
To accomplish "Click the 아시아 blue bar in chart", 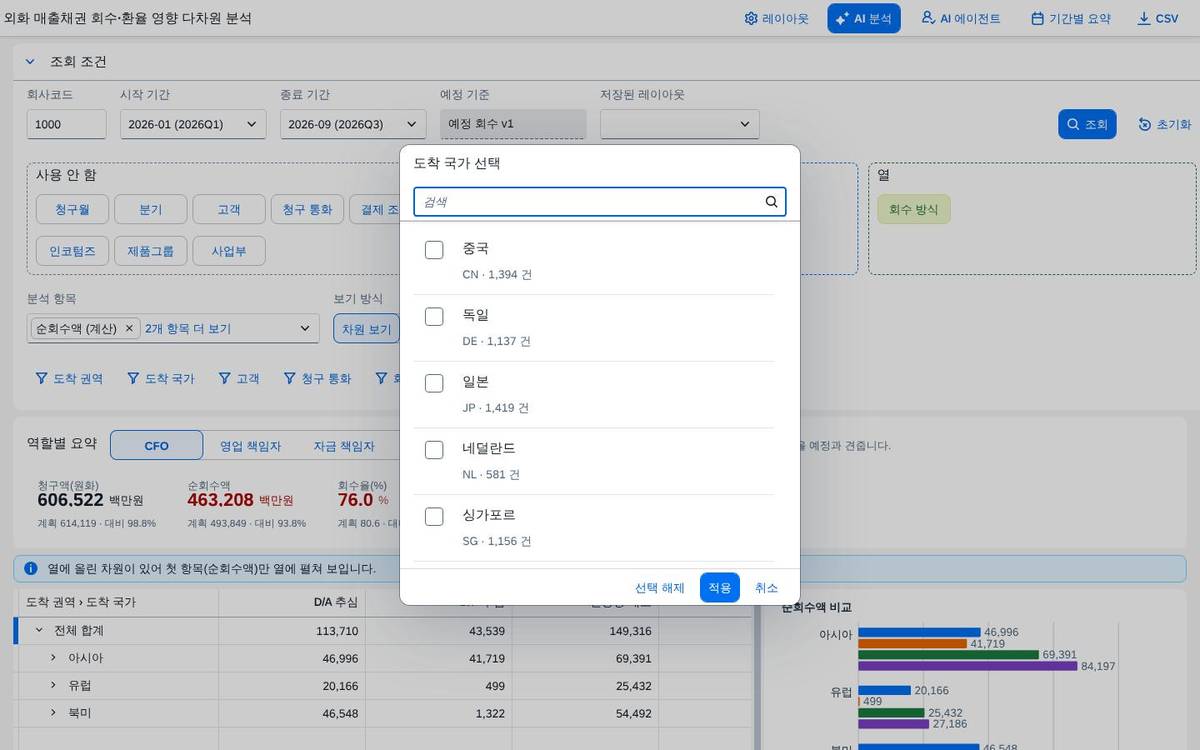I will tap(919, 632).
